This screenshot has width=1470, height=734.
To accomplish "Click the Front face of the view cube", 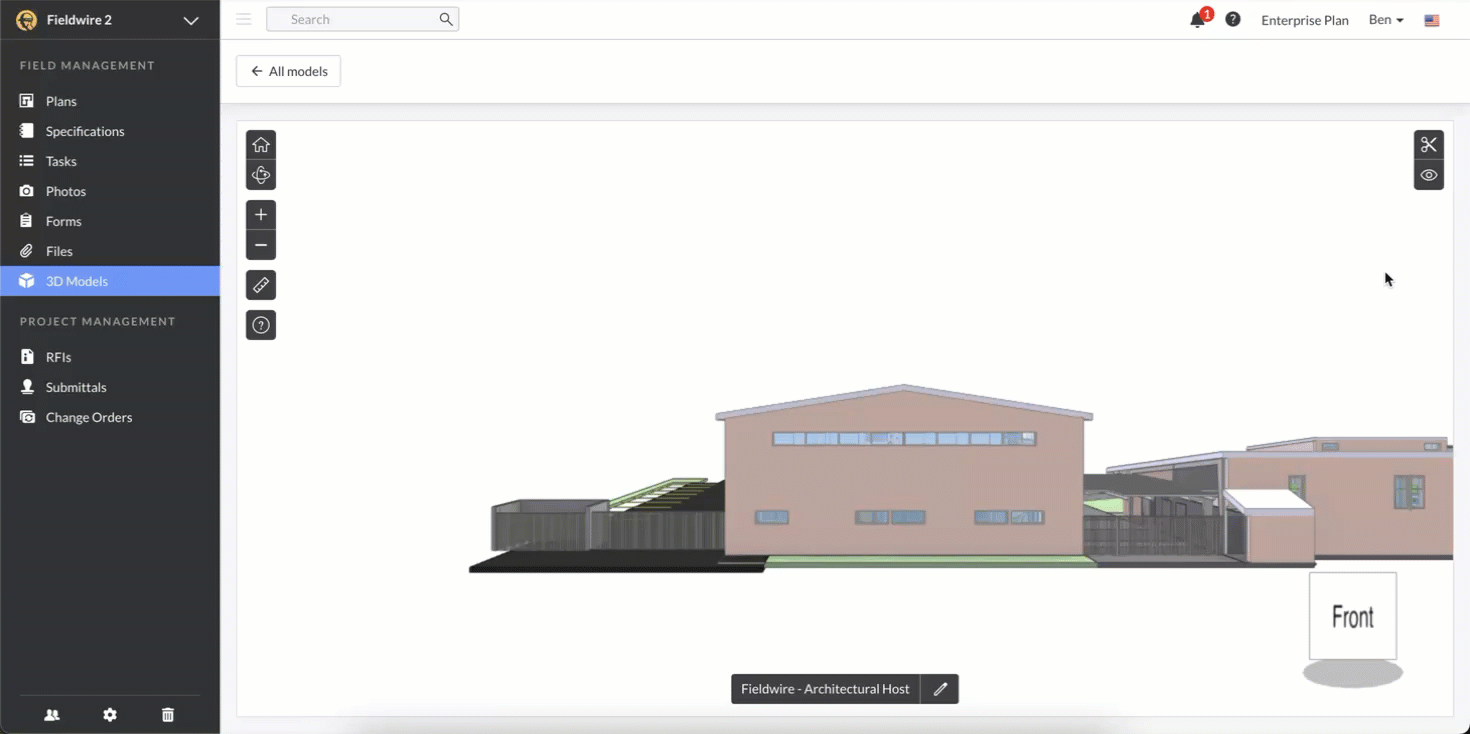I will [x=1352, y=616].
